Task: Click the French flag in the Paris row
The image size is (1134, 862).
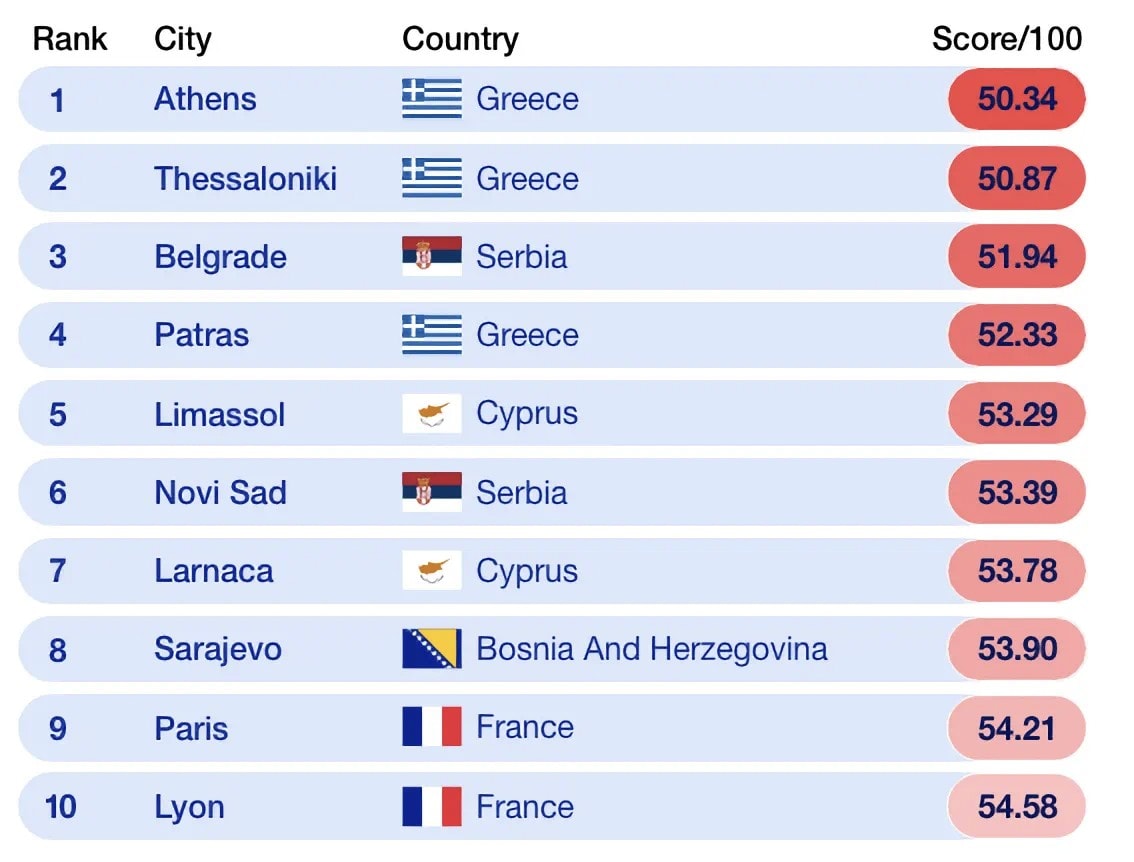Action: (x=432, y=727)
